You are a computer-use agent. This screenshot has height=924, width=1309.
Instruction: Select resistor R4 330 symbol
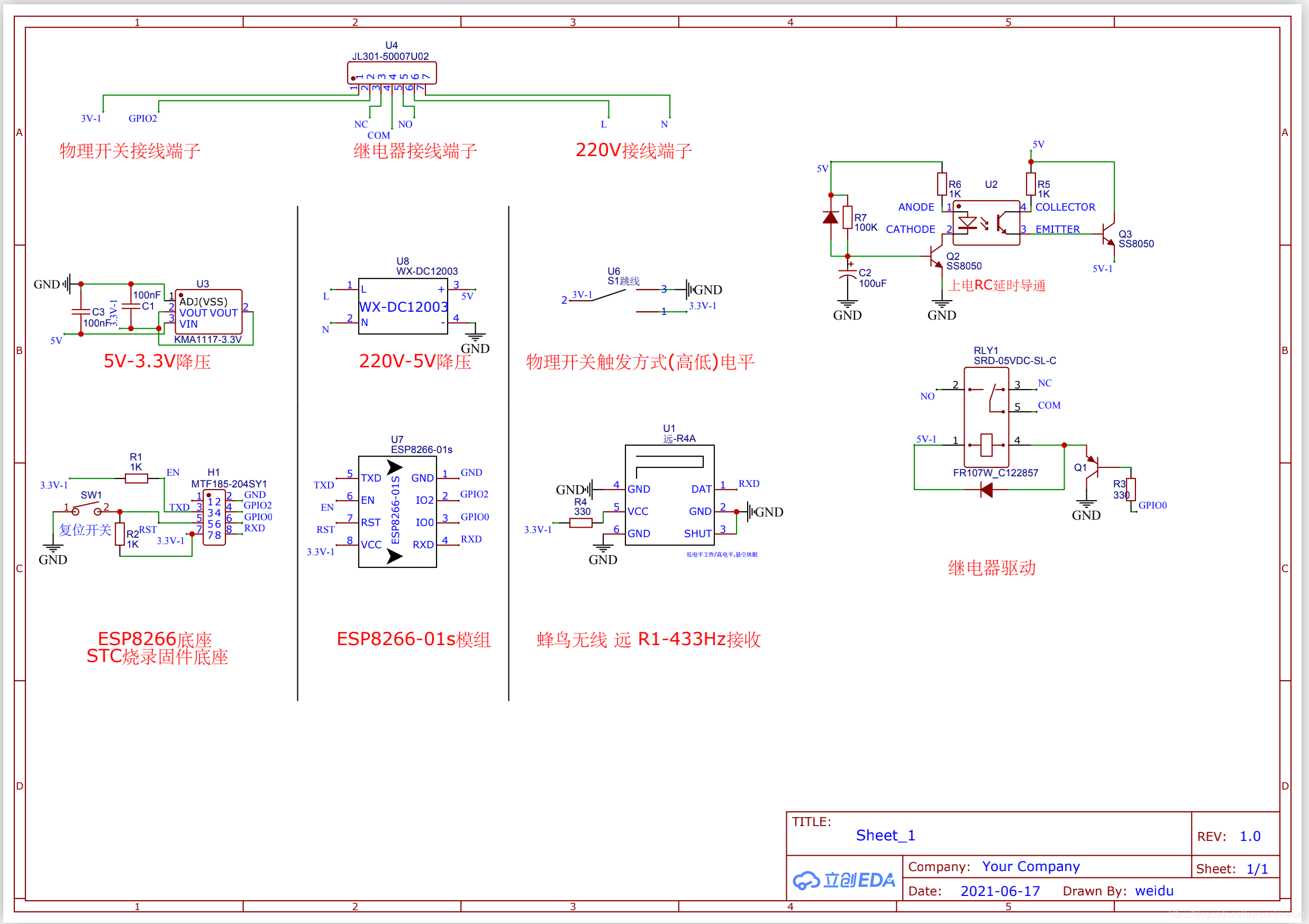580,523
